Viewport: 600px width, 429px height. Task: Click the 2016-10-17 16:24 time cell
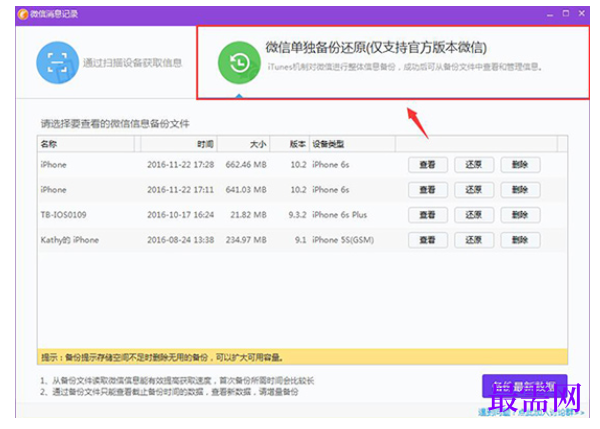pyautogui.click(x=181, y=215)
